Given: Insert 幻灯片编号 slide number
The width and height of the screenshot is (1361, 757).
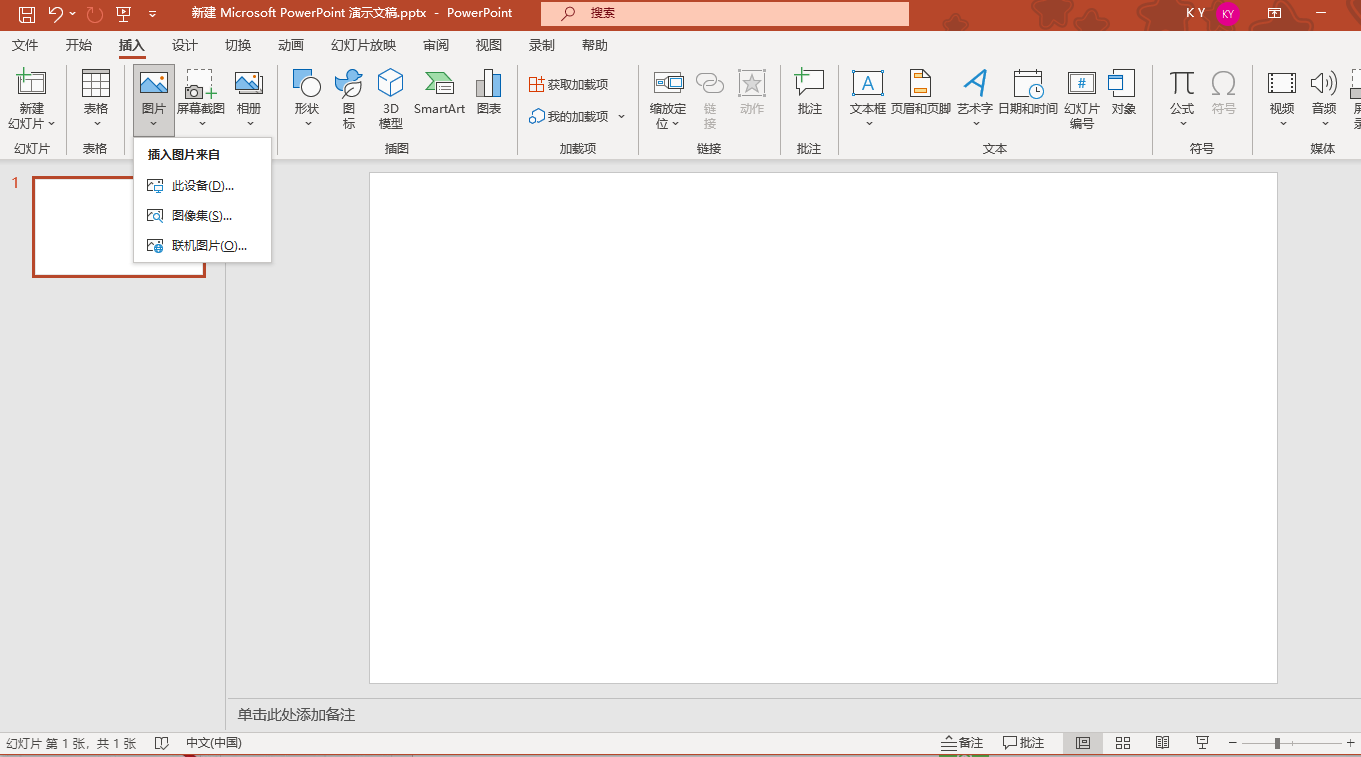Looking at the screenshot, I should [x=1082, y=98].
